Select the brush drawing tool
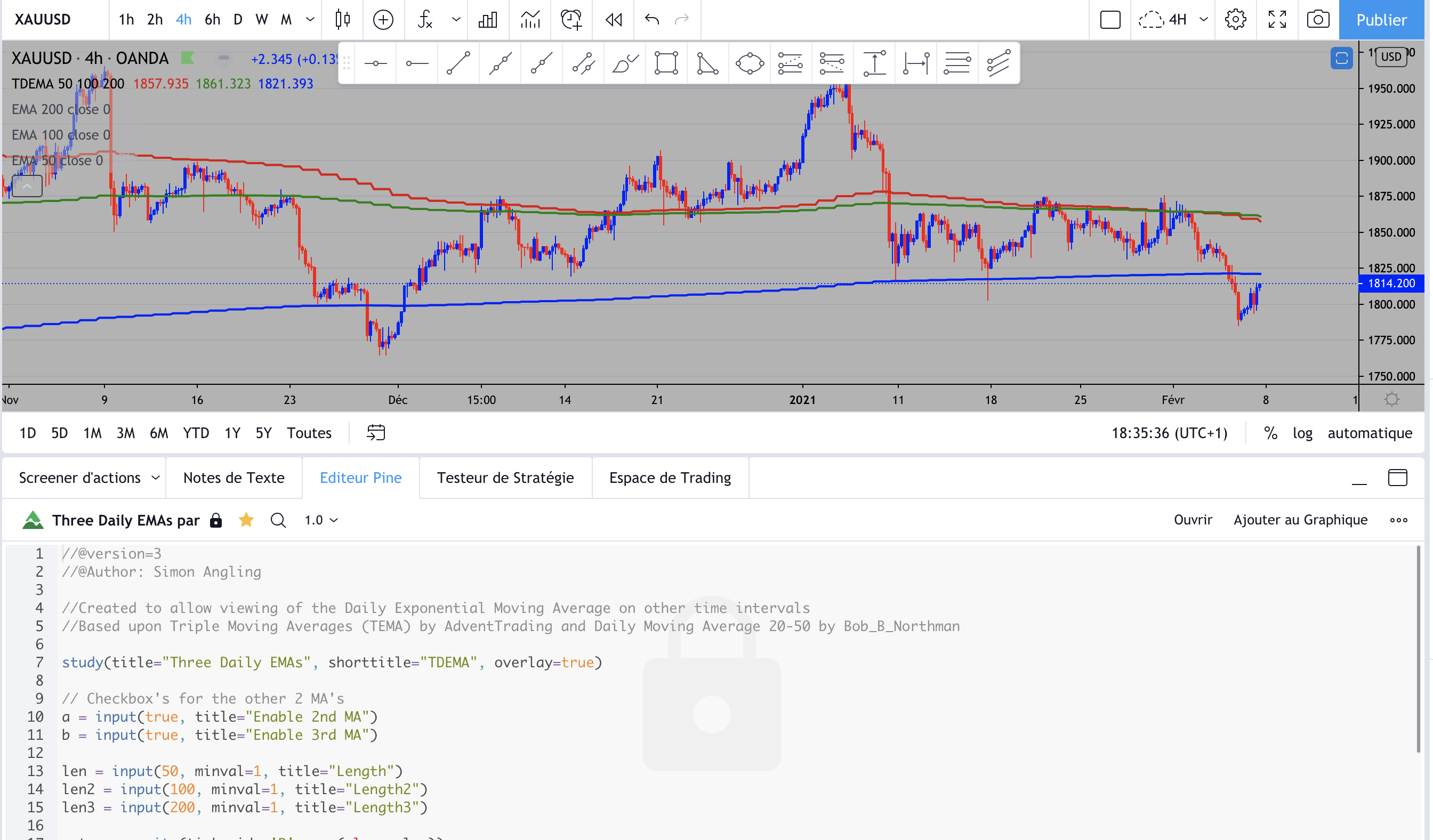1433x840 pixels. tap(624, 63)
